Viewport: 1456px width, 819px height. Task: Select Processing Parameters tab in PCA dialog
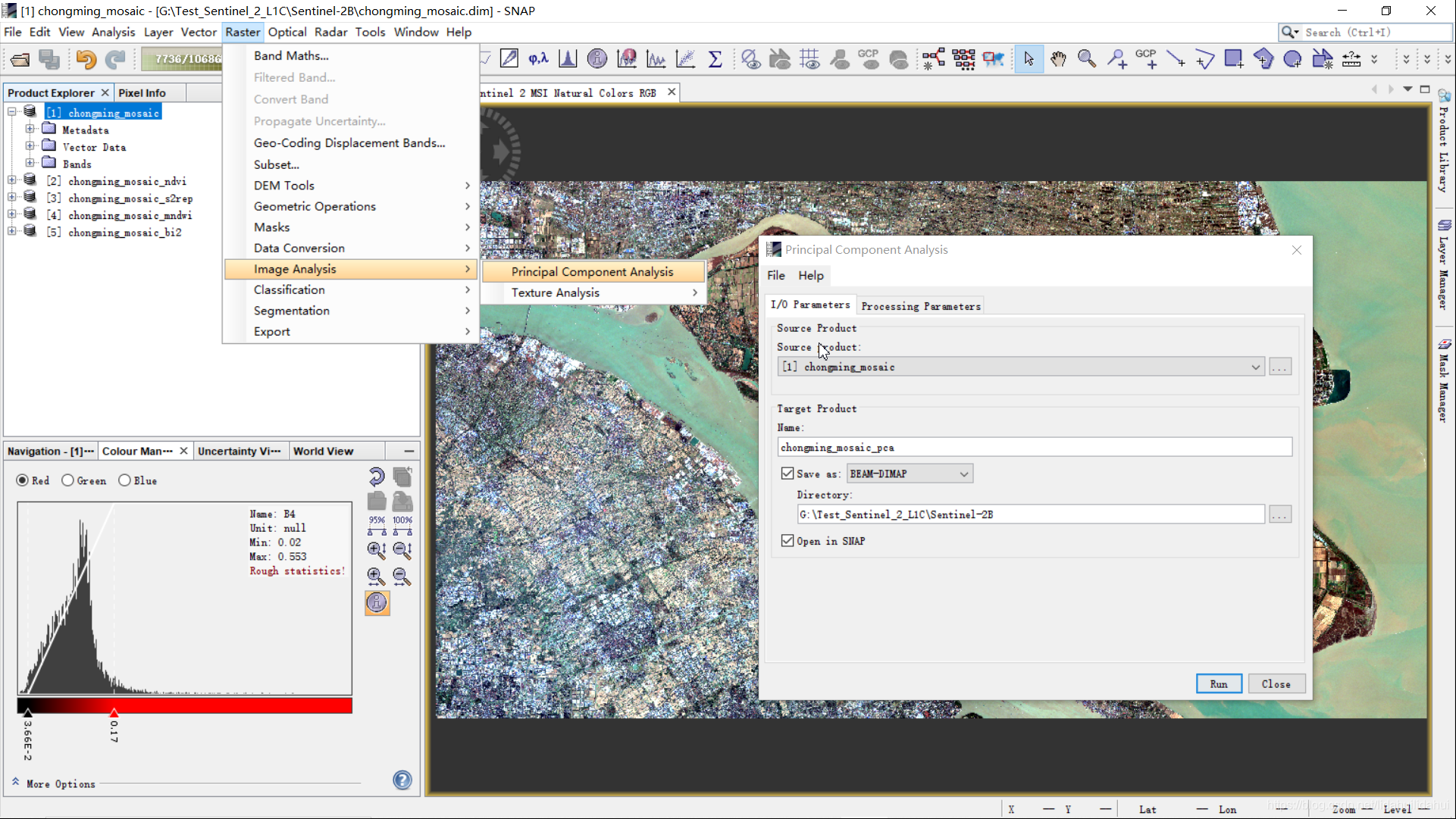pos(920,306)
